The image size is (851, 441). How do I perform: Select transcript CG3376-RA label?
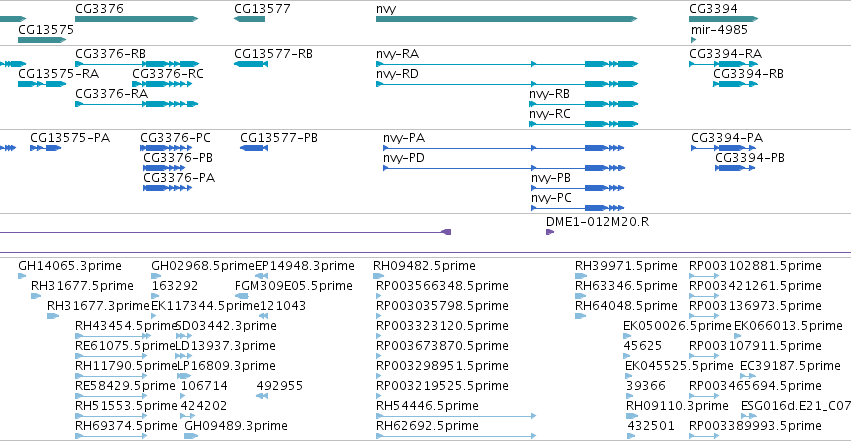point(111,94)
